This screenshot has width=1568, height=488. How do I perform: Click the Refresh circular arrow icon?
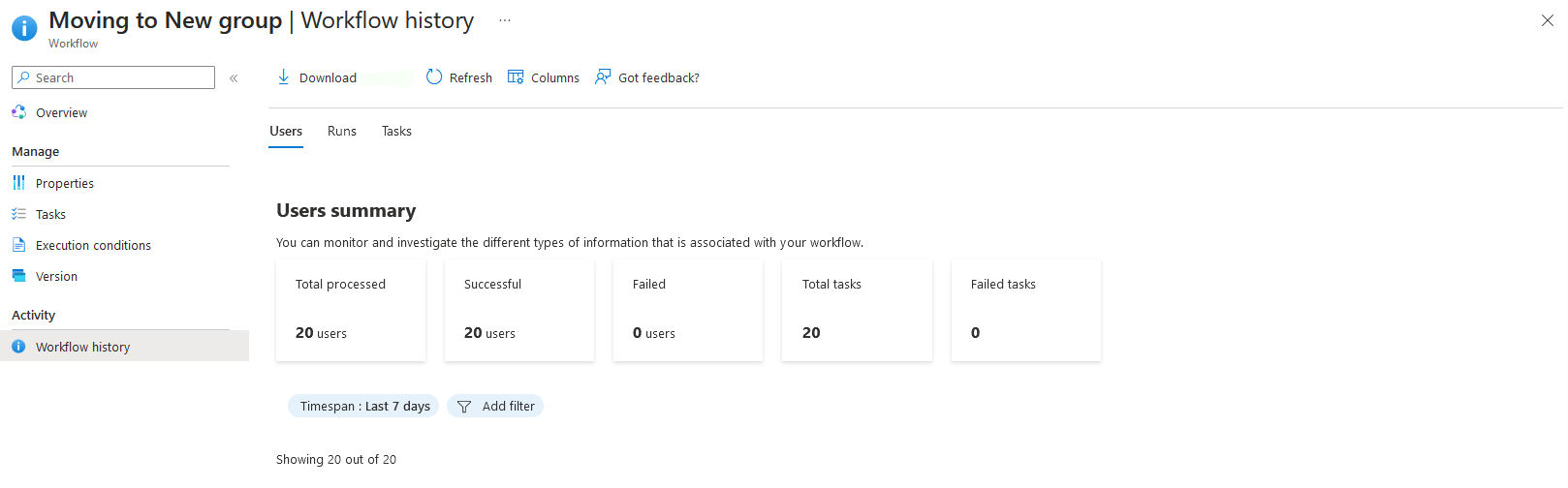(x=434, y=77)
